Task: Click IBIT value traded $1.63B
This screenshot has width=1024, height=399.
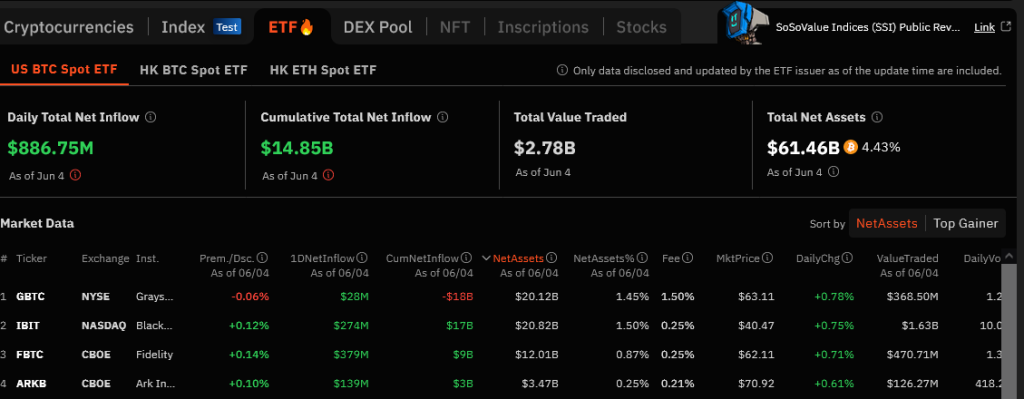Action: [920, 325]
